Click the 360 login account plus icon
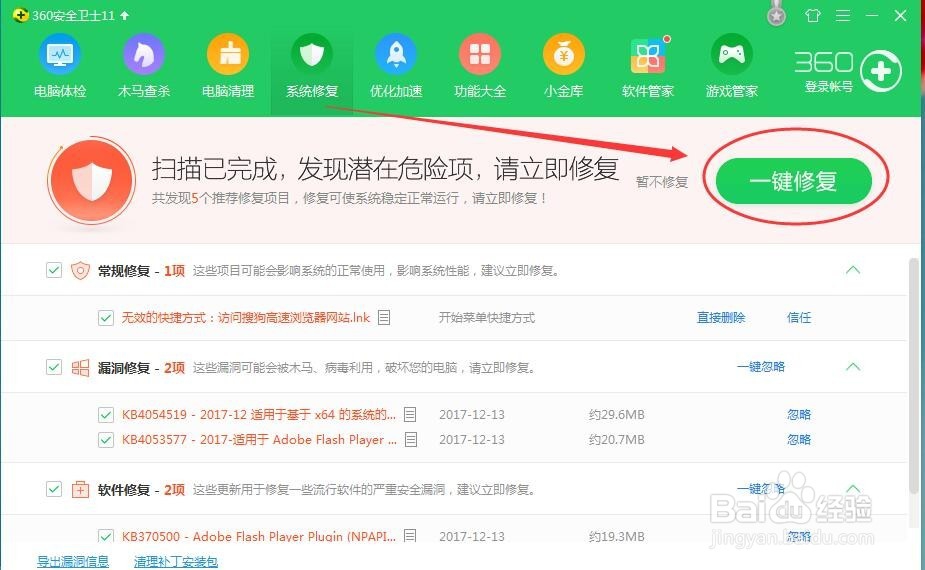Screen dimensions: 925x570 tap(881, 71)
